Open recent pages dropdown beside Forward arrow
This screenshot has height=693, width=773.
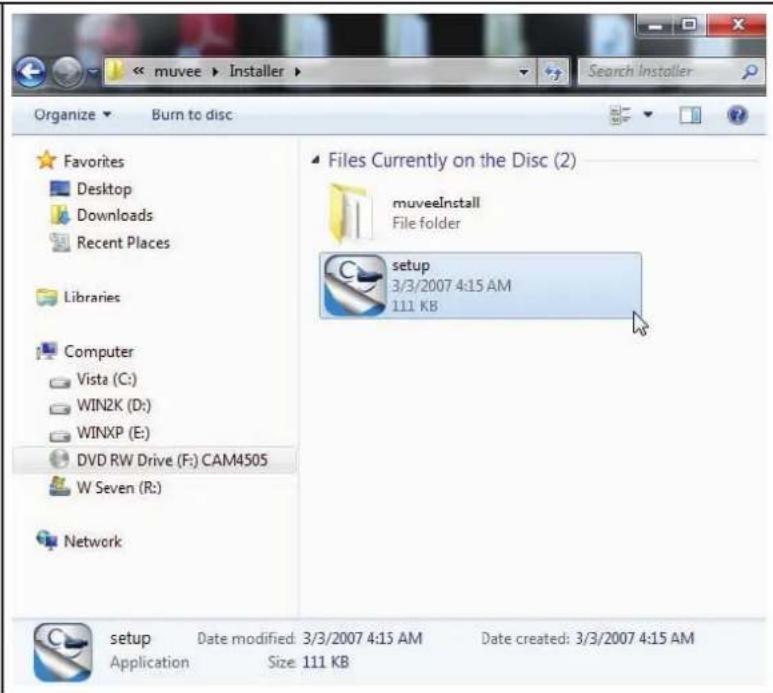(x=92, y=72)
